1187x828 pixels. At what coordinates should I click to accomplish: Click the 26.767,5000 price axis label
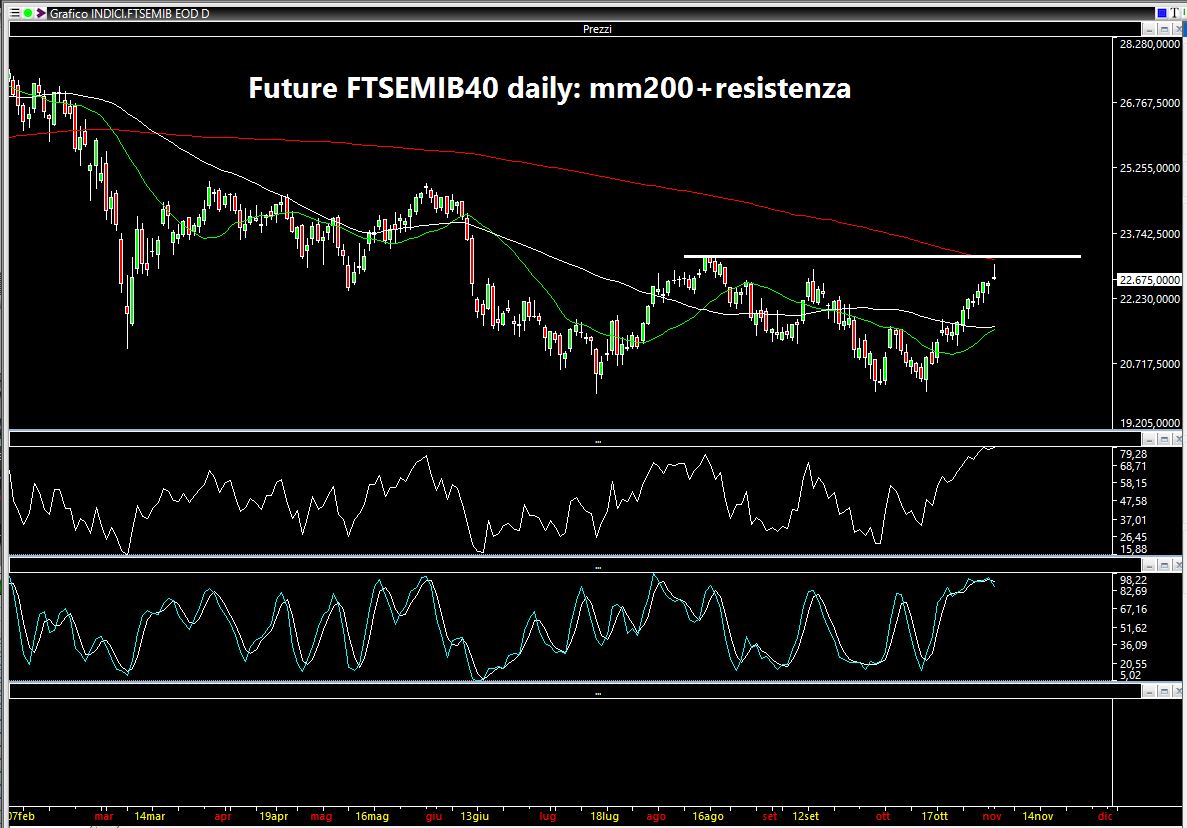click(x=1150, y=103)
